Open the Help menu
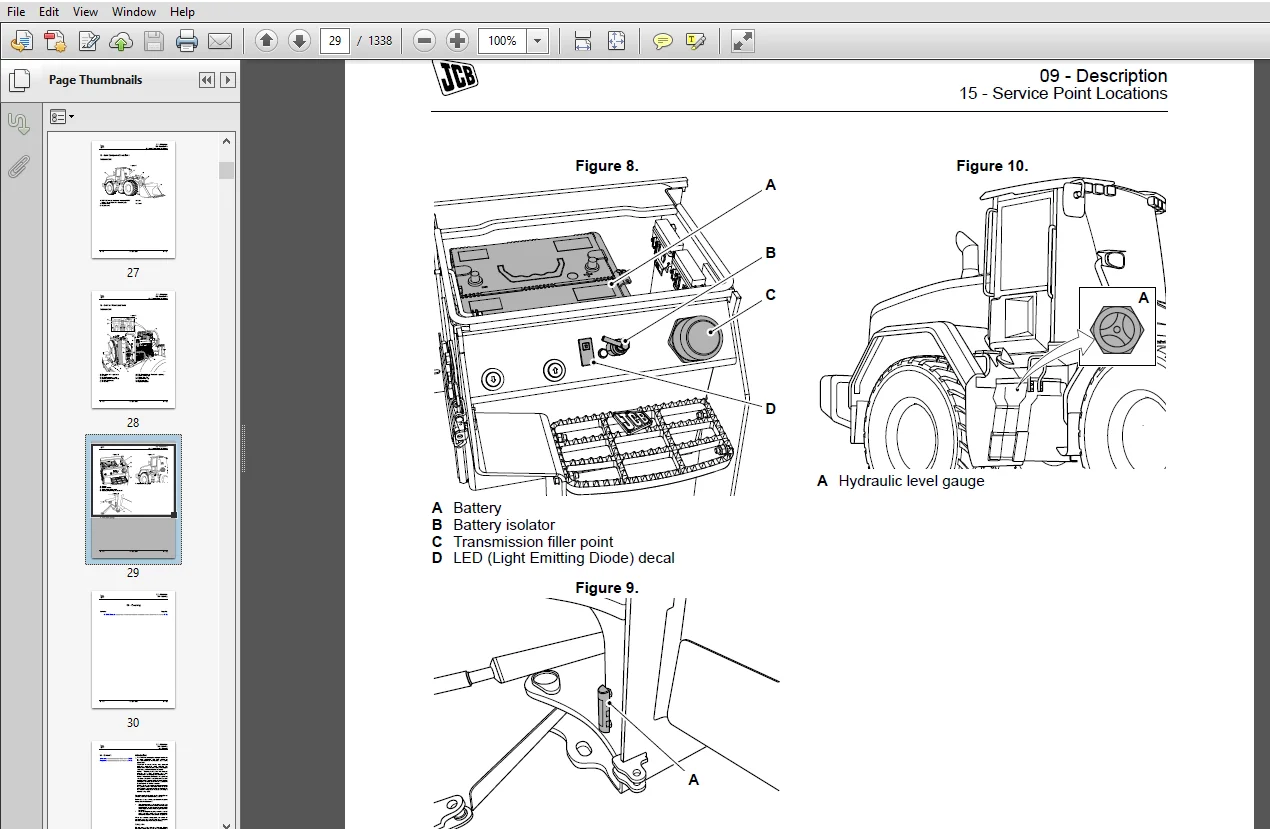1270x829 pixels. pyautogui.click(x=182, y=12)
